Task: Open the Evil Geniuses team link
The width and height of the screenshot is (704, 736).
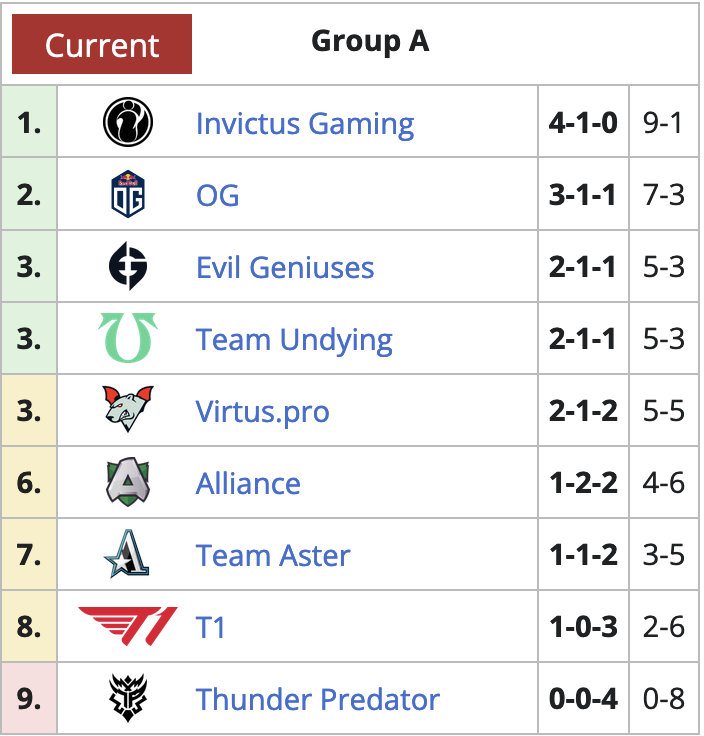Action: click(285, 268)
